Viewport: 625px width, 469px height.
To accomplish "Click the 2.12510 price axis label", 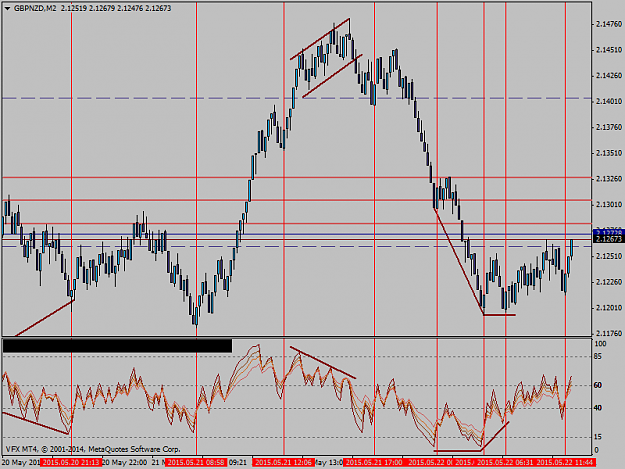I will pyautogui.click(x=609, y=256).
